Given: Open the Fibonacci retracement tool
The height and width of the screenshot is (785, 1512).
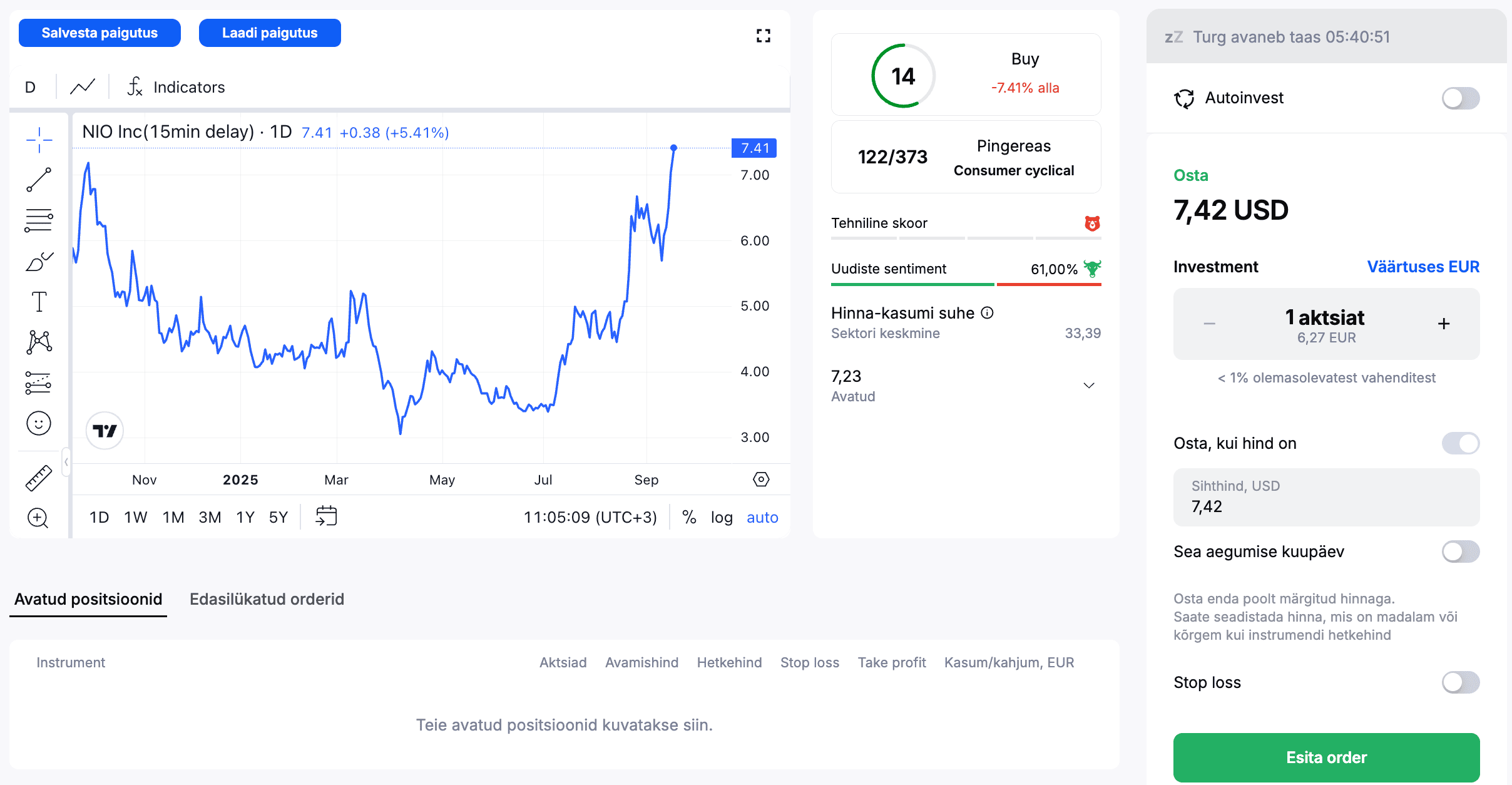Looking at the screenshot, I should click(x=39, y=220).
